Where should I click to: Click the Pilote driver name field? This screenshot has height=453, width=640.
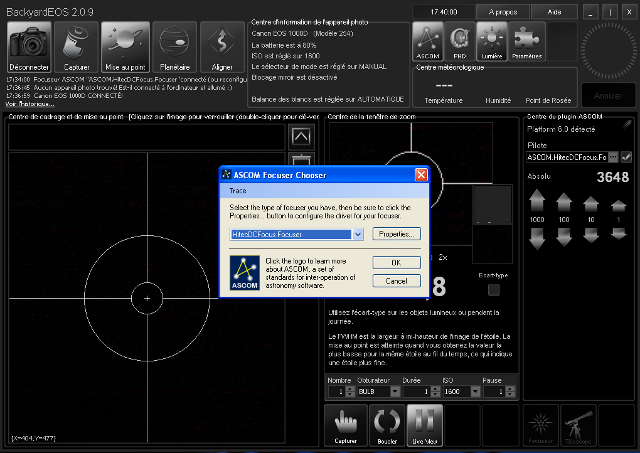[x=567, y=157]
